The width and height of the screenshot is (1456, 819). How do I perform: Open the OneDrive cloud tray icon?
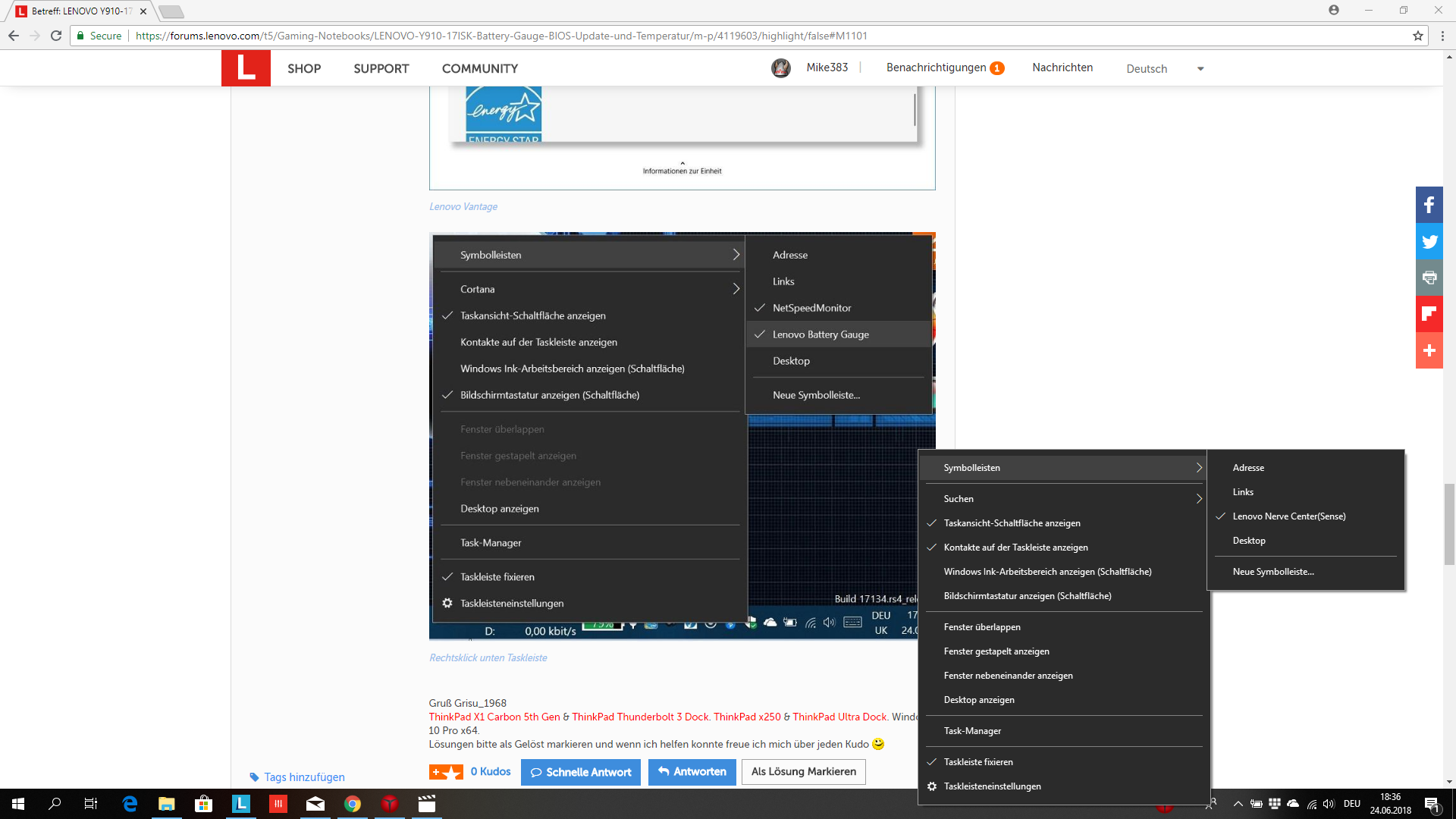tap(1293, 804)
